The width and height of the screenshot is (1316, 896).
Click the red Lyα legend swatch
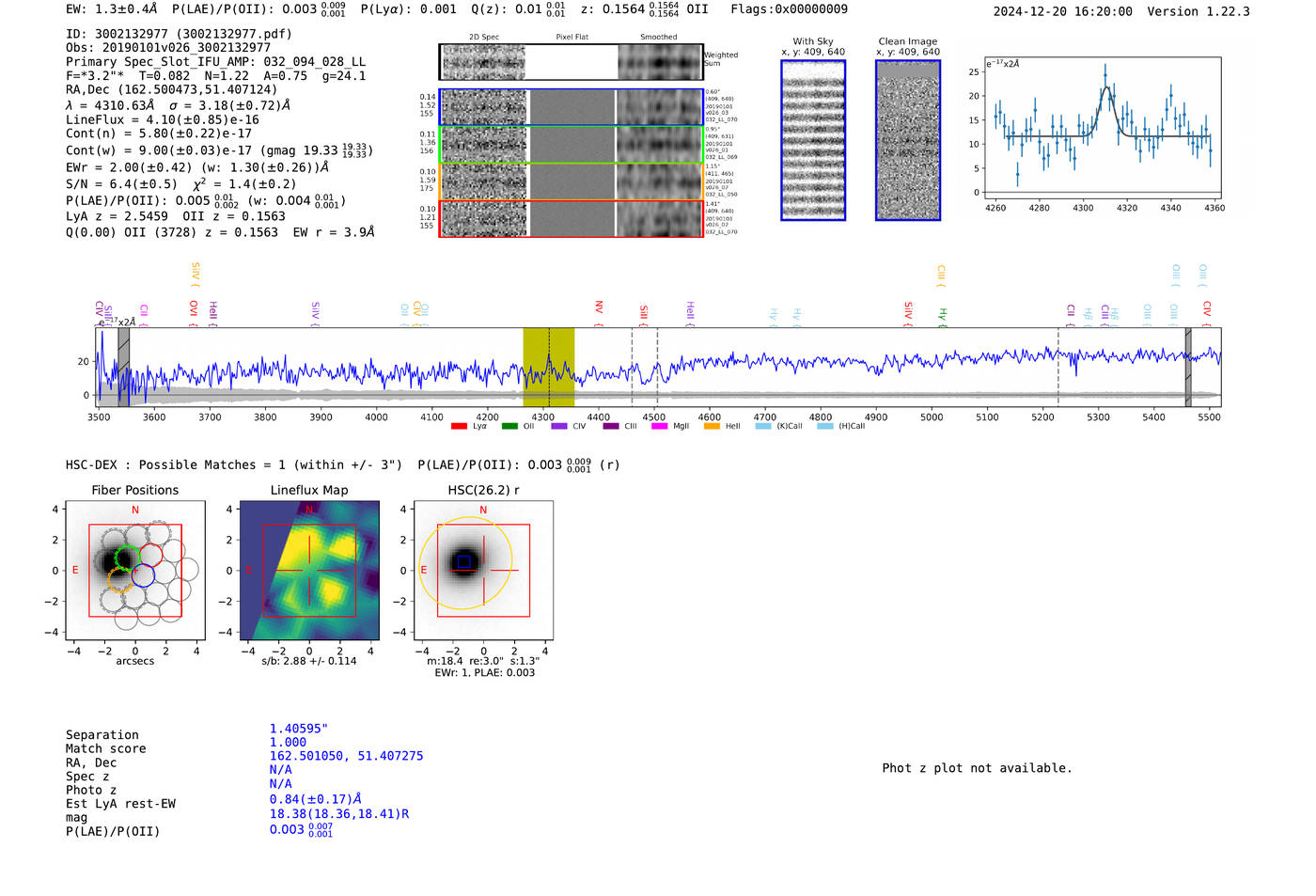459,427
